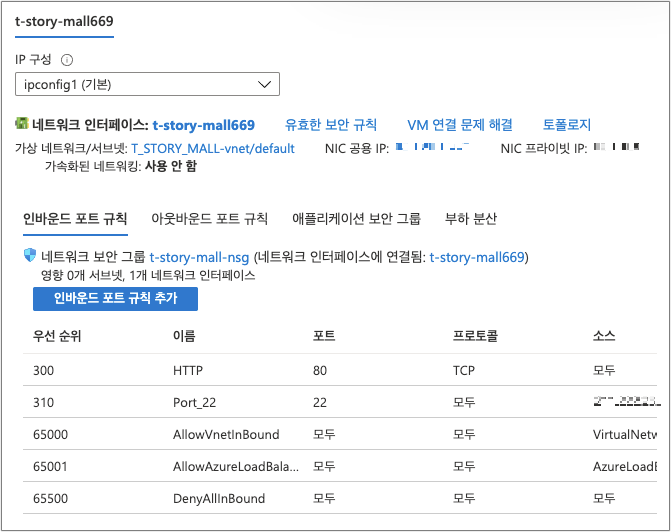Screen dimensions: 671x532
Task: Select the AllowAzureLoadBala... rule
Action: tap(236, 467)
